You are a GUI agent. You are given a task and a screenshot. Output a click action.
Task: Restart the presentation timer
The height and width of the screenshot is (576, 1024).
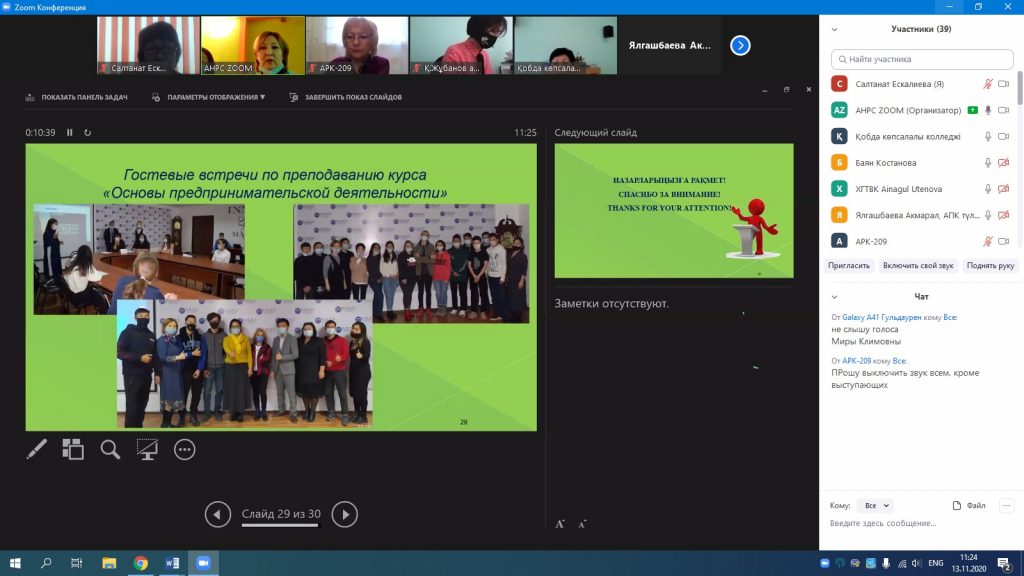(88, 133)
